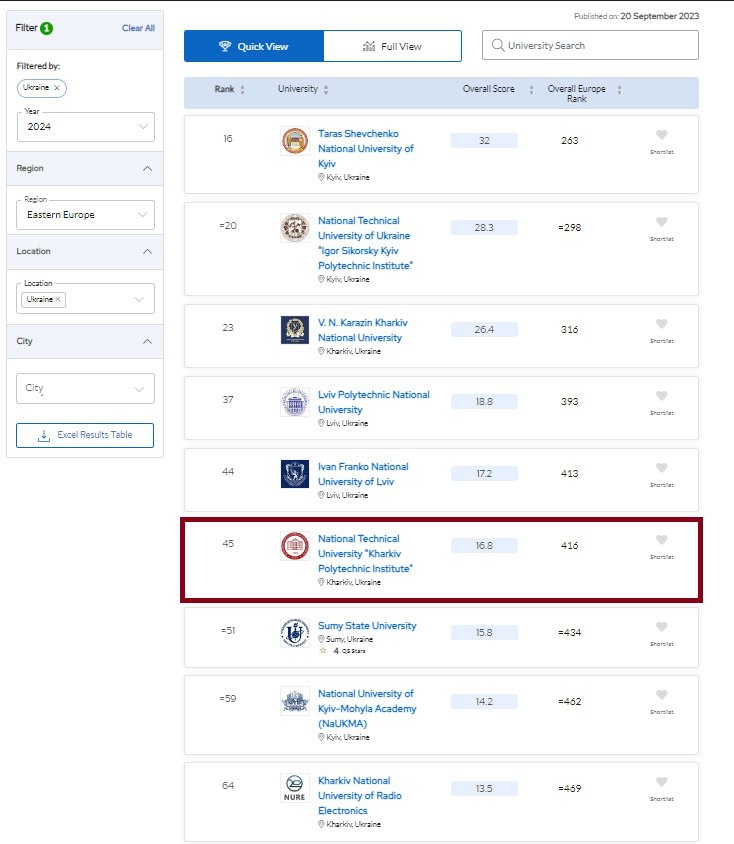
Task: Click Europe rank 416
Action: point(569,546)
